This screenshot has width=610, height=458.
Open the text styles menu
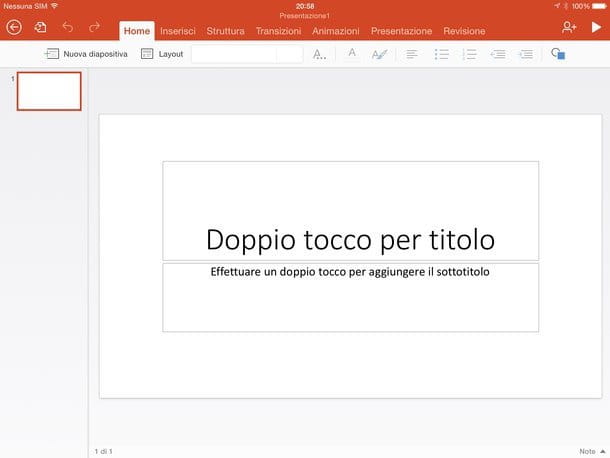click(379, 54)
